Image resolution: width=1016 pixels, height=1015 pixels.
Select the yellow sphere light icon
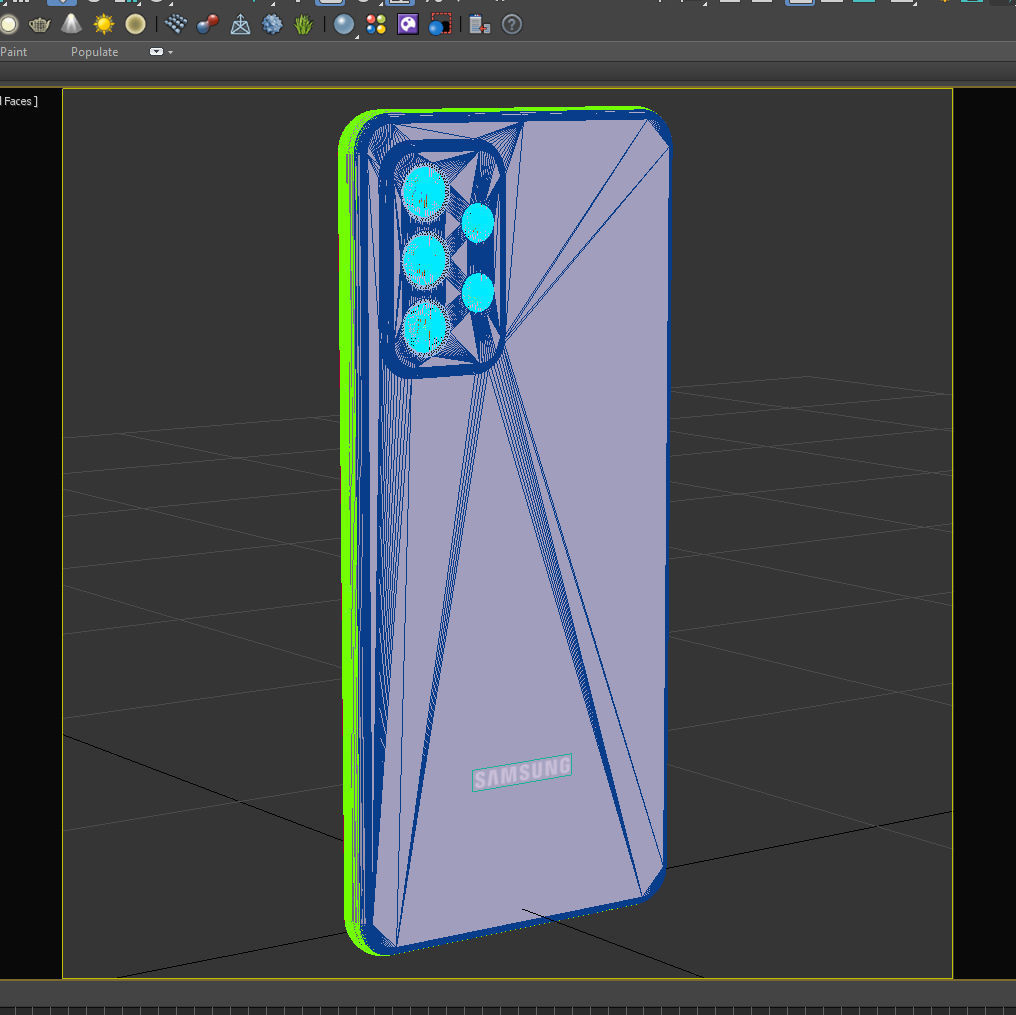[x=135, y=25]
